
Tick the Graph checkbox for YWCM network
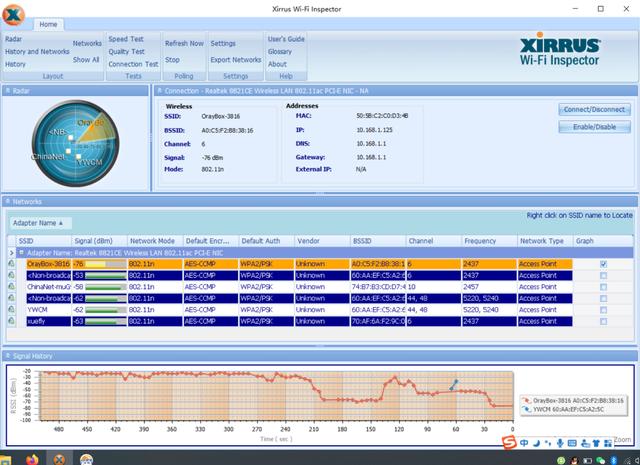click(x=602, y=308)
